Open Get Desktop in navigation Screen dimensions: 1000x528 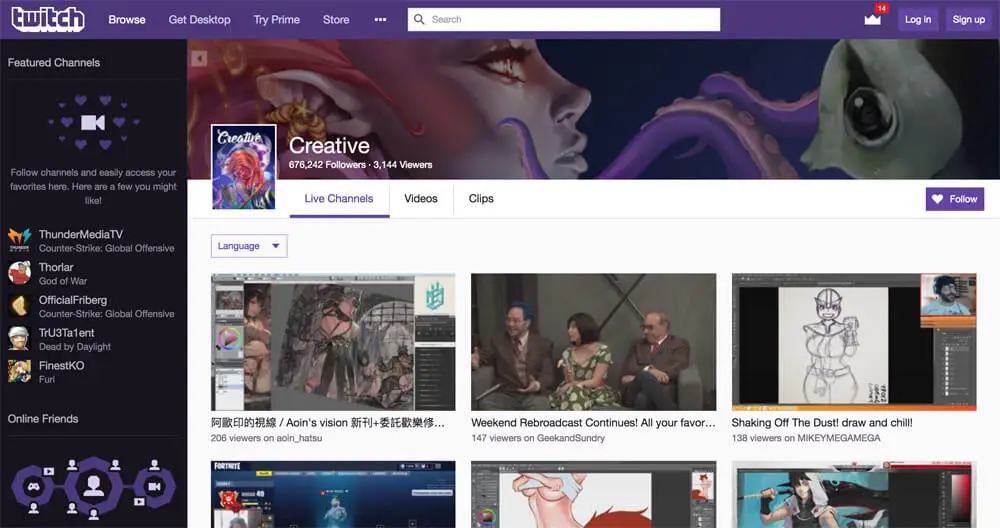click(x=200, y=20)
